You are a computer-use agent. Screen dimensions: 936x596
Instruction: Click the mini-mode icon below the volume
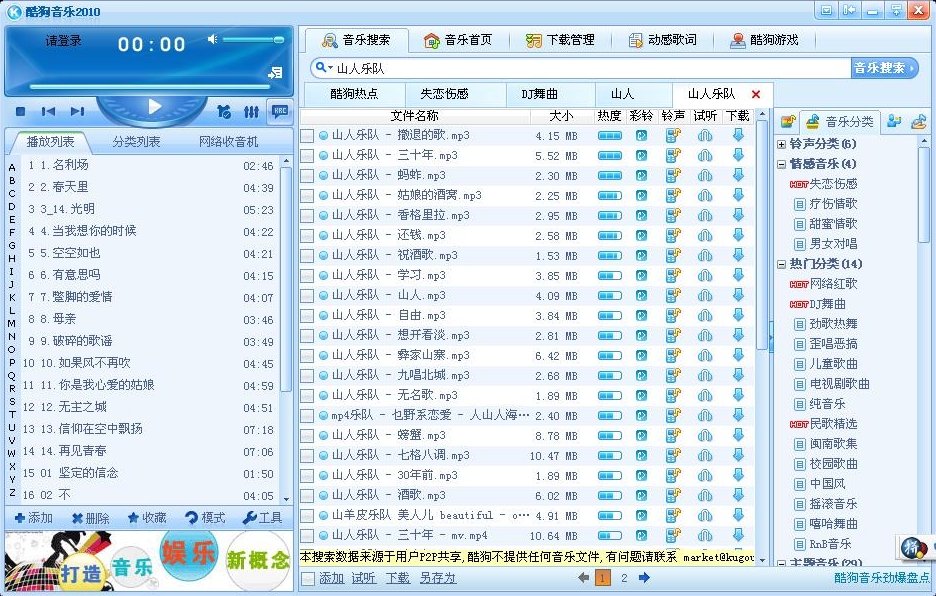tap(275, 73)
